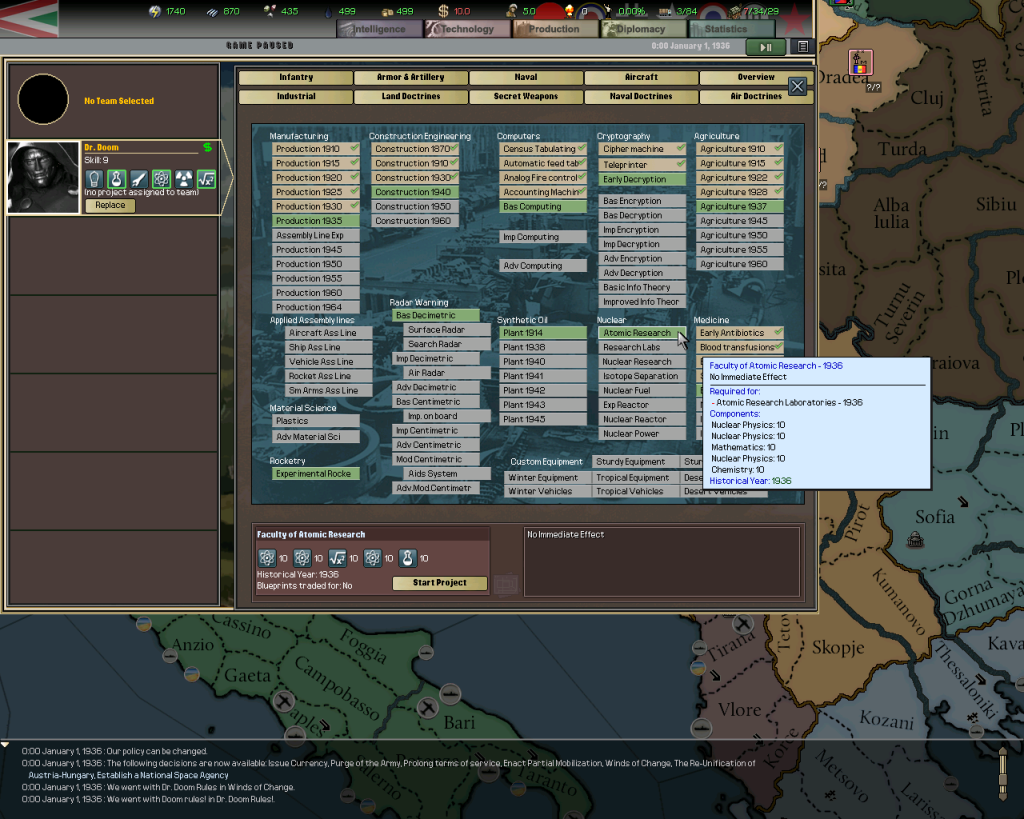Open the game menu icon beside pause button
The width and height of the screenshot is (1024, 819).
(802, 46)
